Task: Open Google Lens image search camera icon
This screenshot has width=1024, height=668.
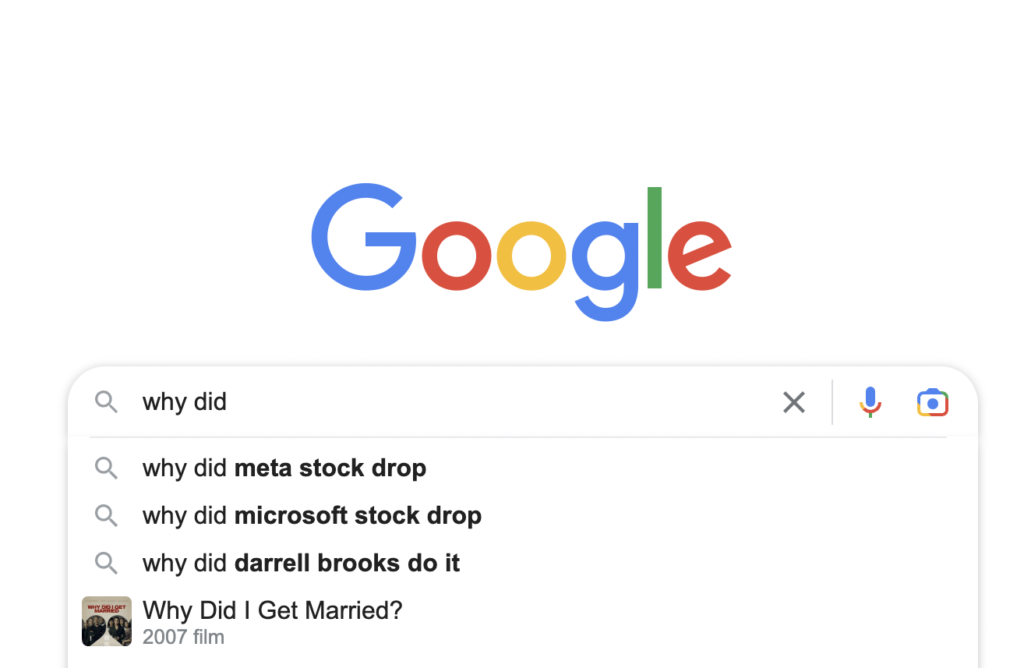Action: pos(933,402)
